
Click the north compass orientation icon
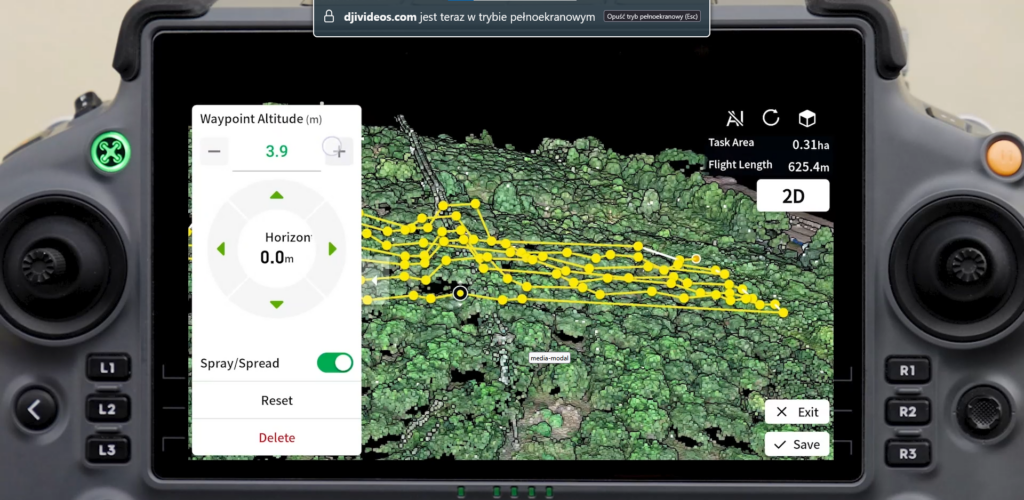pos(735,118)
